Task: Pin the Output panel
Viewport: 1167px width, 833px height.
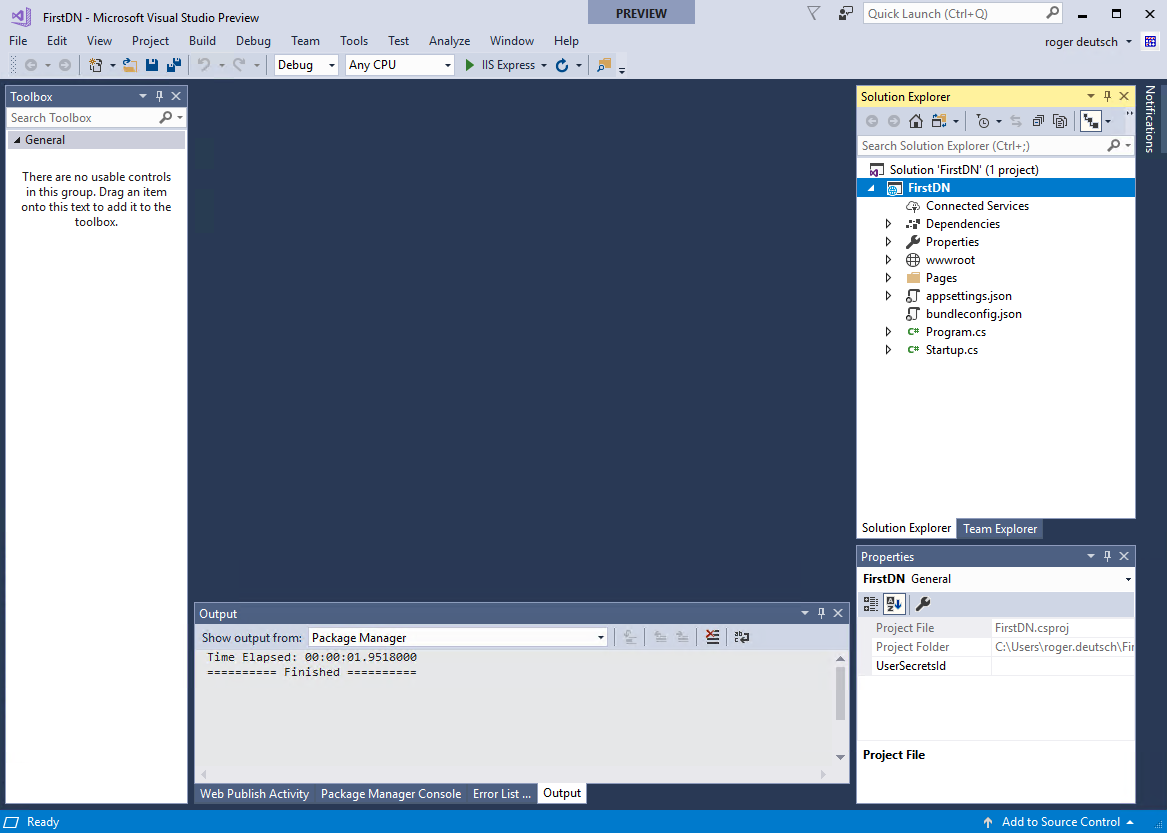Action: point(822,613)
